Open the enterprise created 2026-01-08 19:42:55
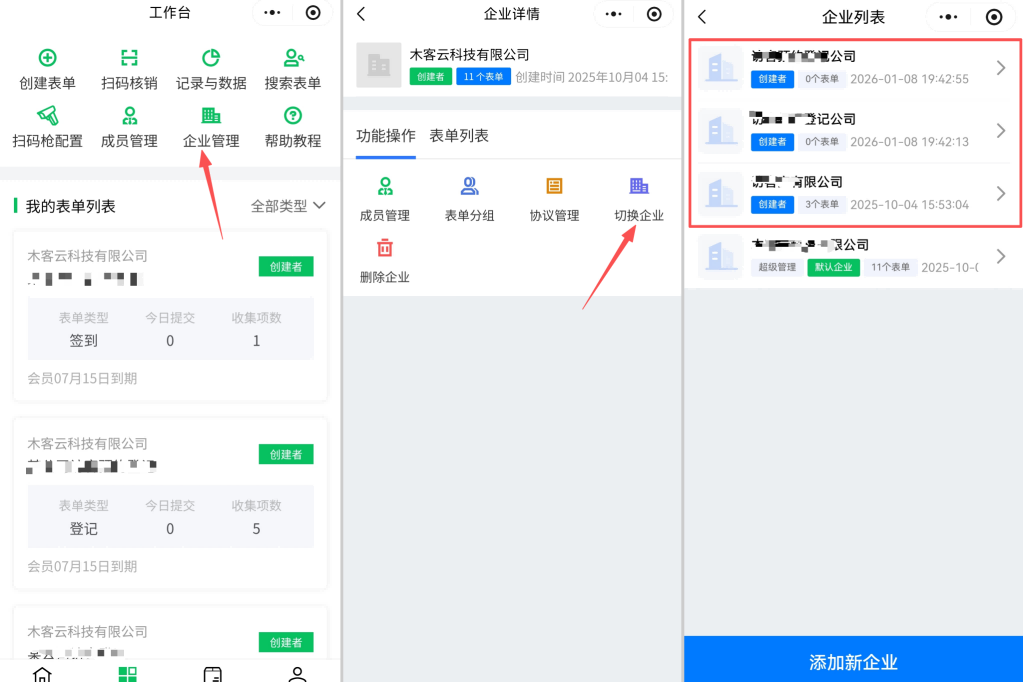 click(853, 68)
